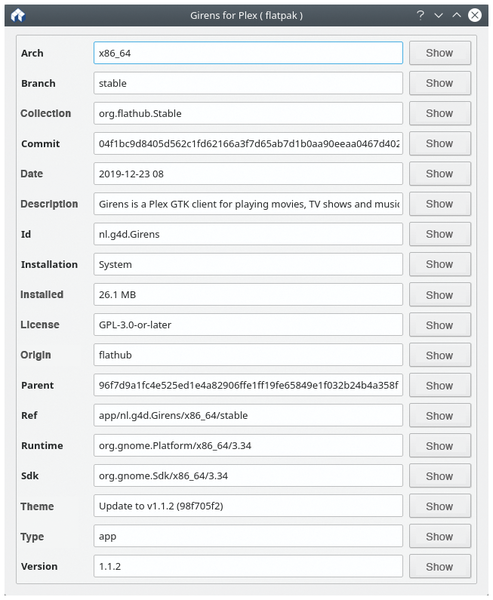
Task: Click the Commit hash field
Action: pos(248,143)
